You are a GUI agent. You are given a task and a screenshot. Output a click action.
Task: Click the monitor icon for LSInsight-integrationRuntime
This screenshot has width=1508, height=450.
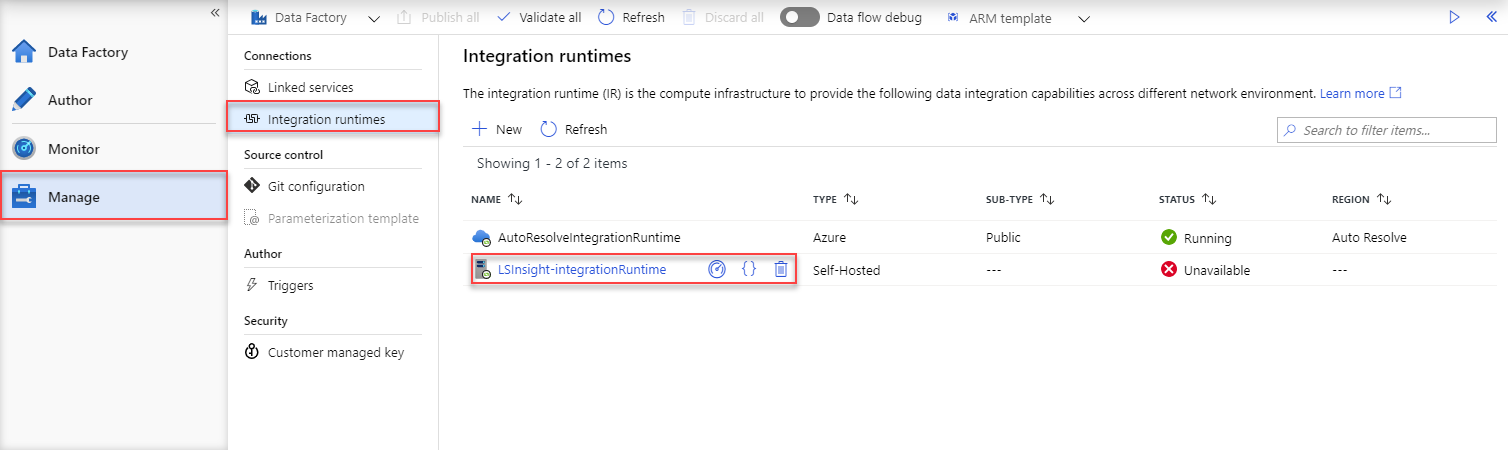(717, 269)
